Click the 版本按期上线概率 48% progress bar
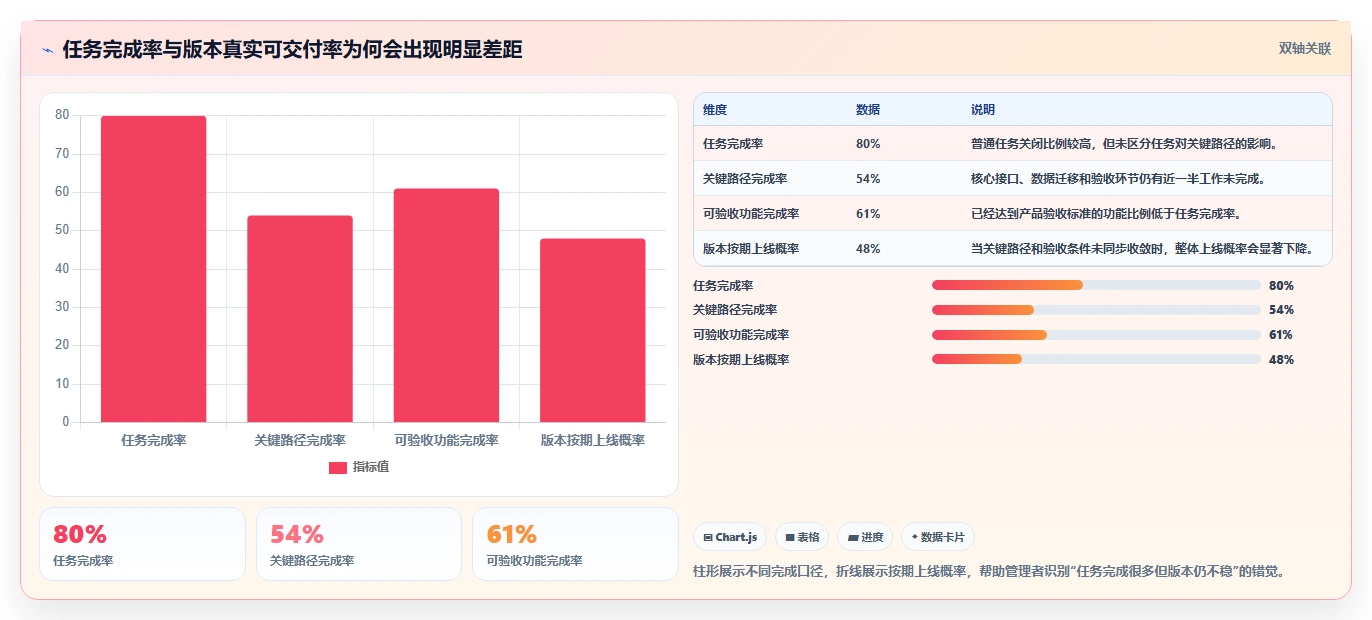Viewport: 1372px width, 620px height. click(x=1096, y=359)
